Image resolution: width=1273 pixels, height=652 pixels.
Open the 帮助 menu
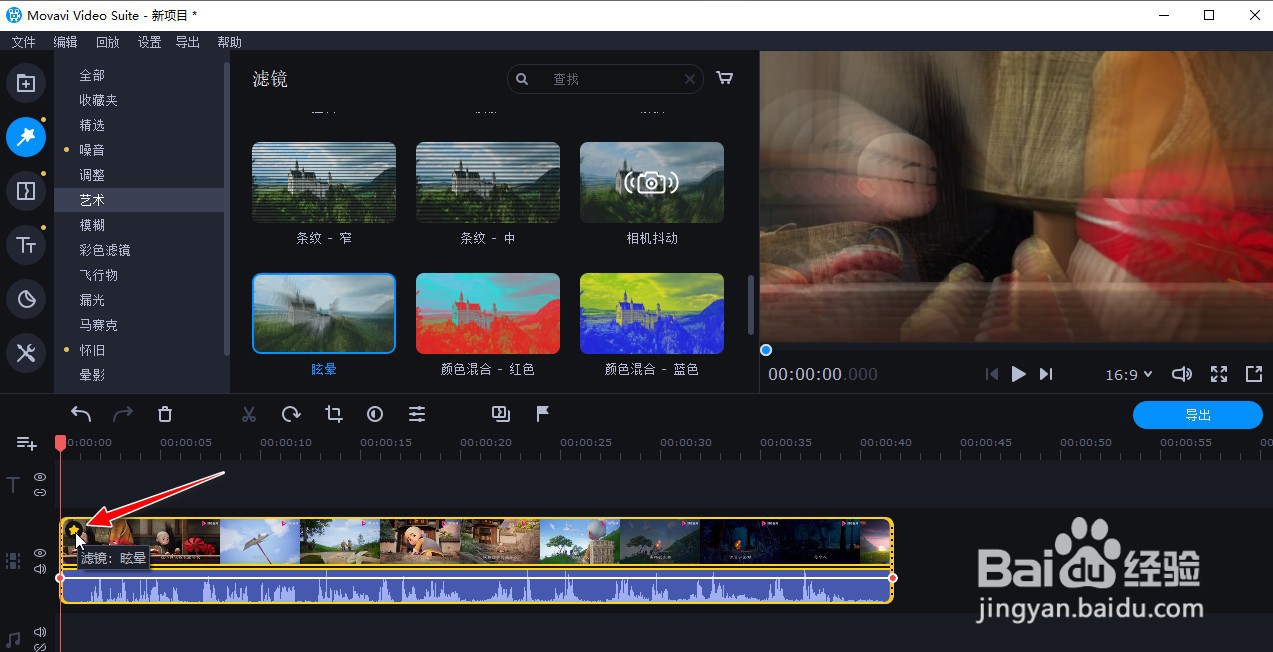(229, 42)
